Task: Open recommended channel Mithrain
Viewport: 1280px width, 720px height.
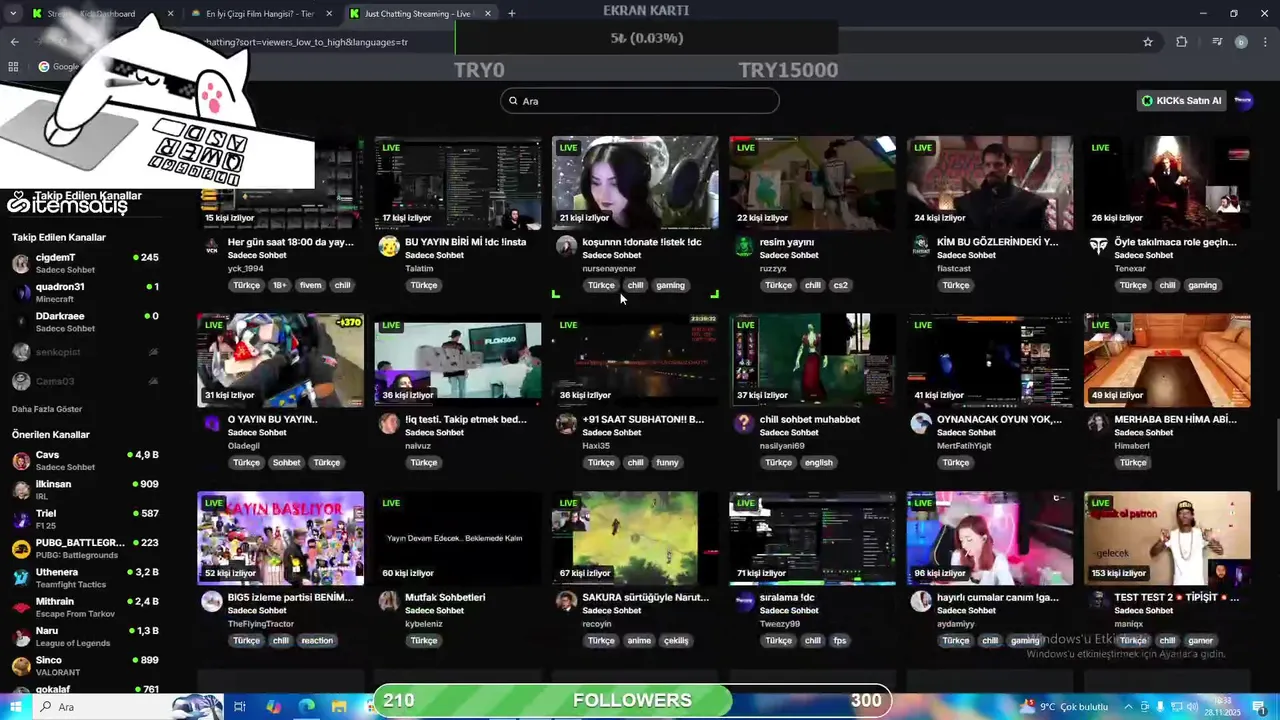Action: (x=85, y=607)
